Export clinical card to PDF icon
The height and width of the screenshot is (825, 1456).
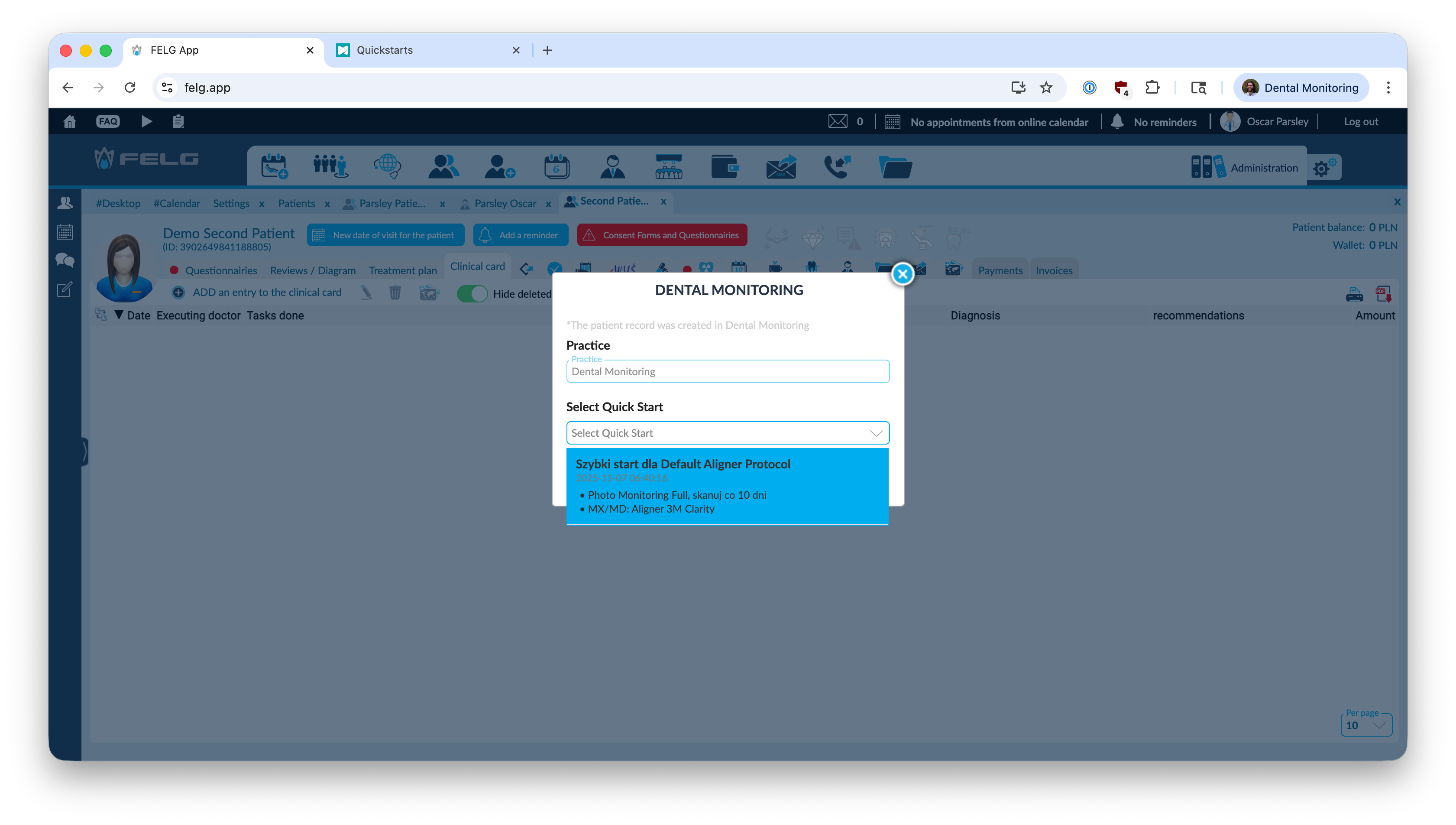coord(1384,294)
